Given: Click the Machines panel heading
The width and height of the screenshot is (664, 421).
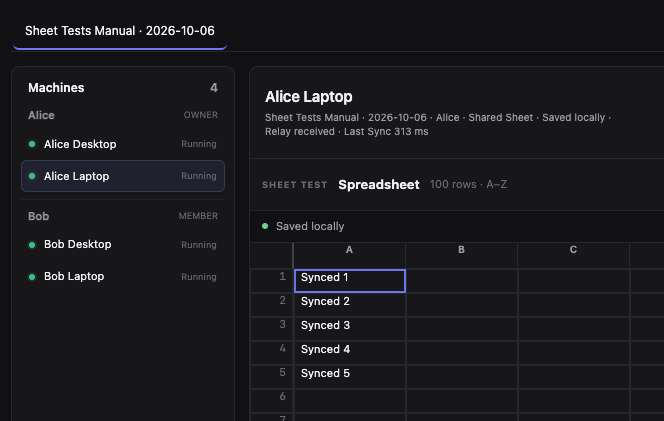Looking at the screenshot, I should click(56, 88).
